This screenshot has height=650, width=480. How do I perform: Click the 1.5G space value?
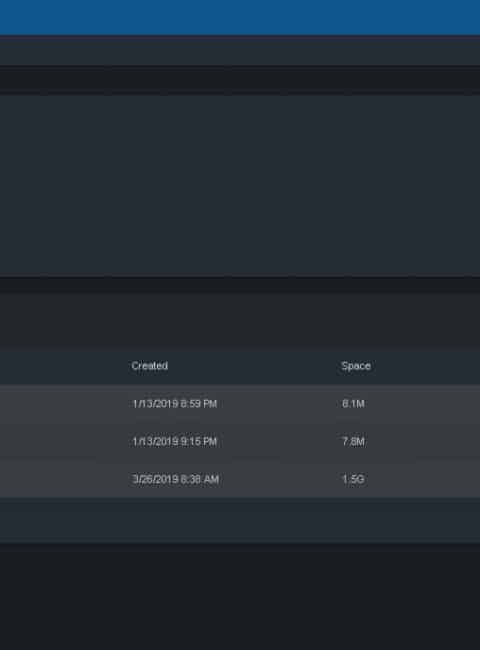pyautogui.click(x=353, y=479)
